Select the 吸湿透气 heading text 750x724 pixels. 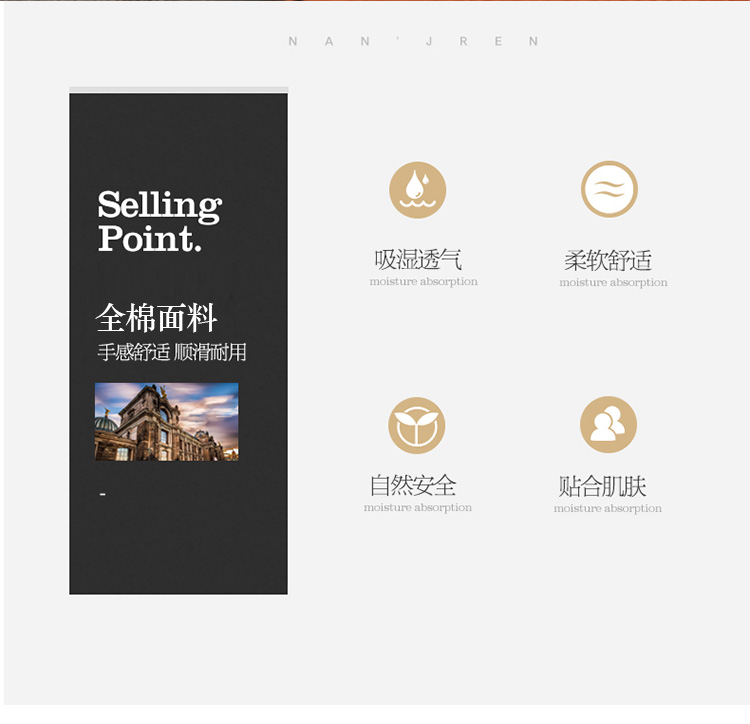click(x=418, y=260)
